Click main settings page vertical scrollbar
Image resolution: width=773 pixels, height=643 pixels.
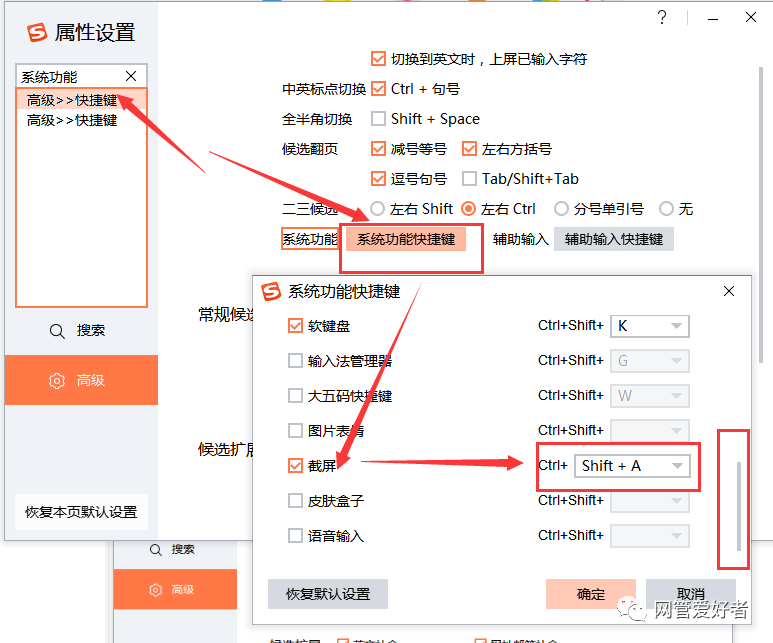761,214
